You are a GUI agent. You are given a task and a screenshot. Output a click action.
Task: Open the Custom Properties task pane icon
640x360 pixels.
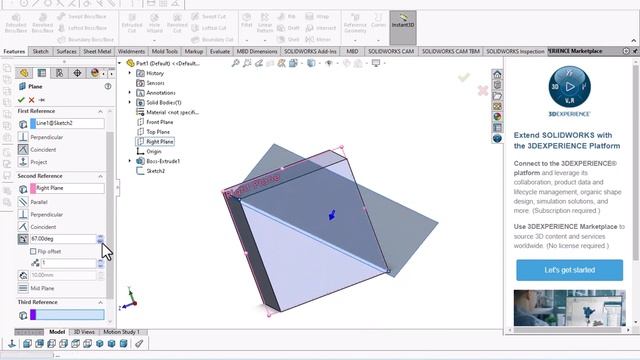click(497, 128)
